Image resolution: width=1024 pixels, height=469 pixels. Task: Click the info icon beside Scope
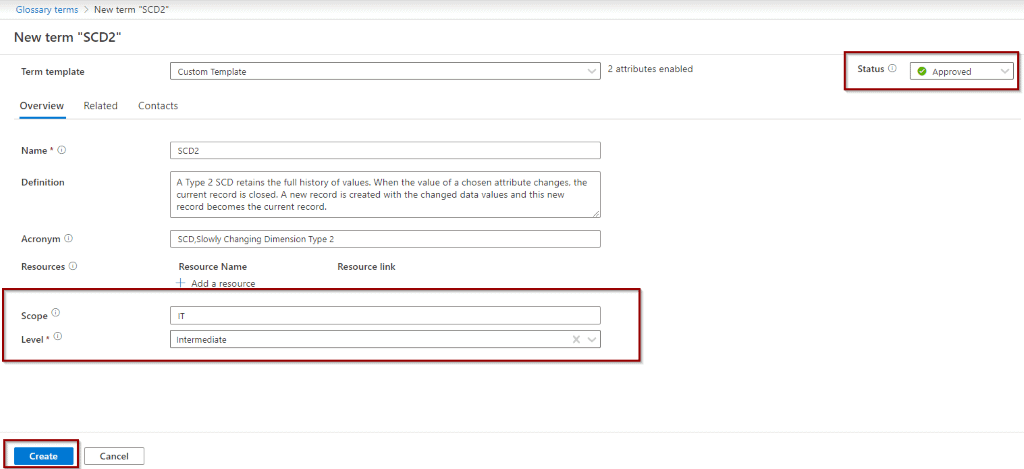pos(56,312)
